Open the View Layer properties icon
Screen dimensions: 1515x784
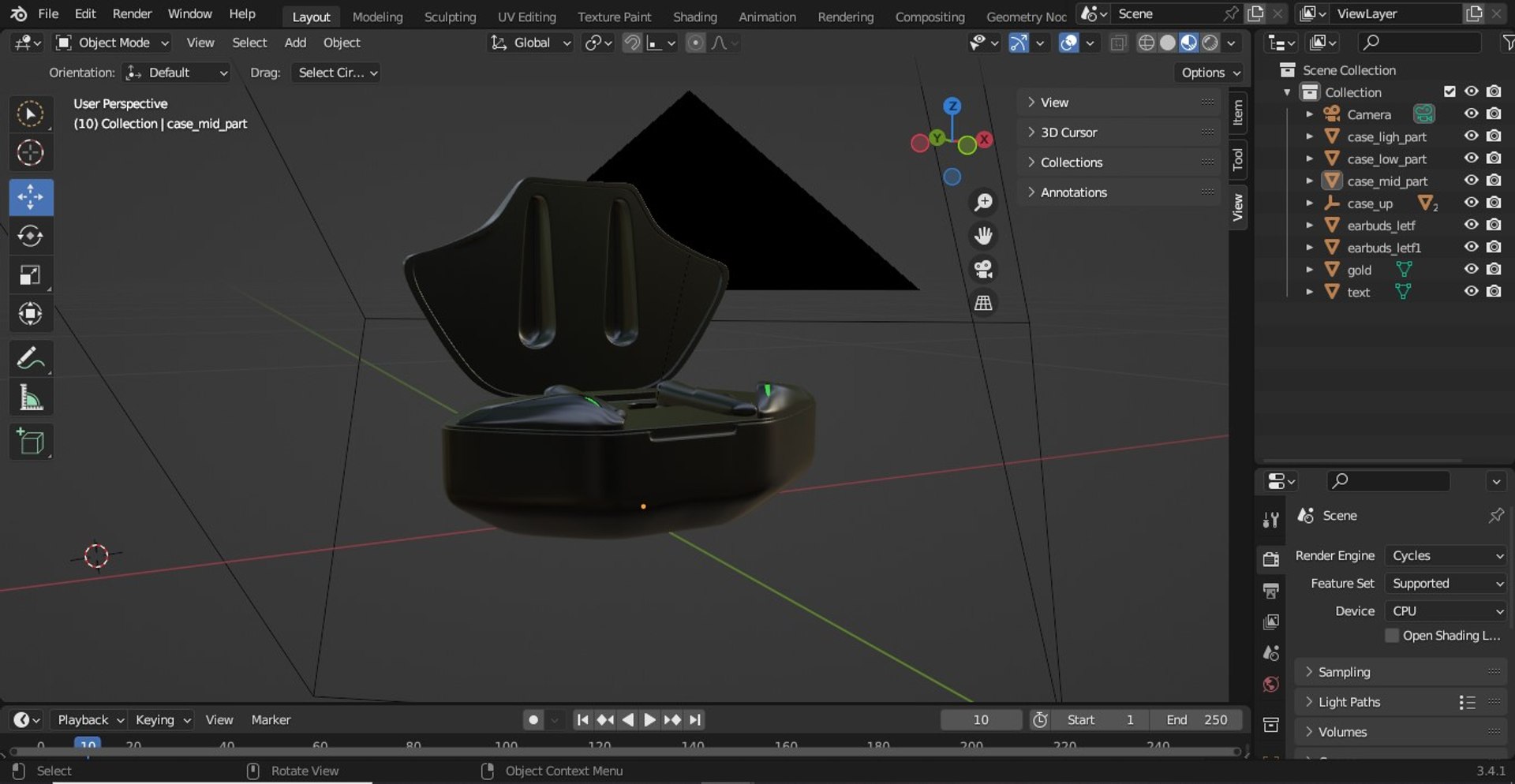click(x=1270, y=622)
